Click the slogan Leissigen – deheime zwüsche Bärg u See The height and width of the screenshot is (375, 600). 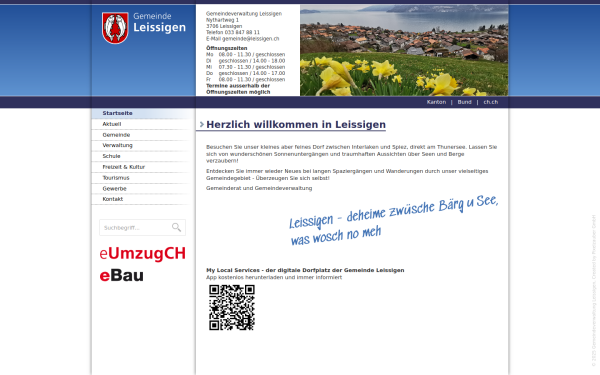tap(393, 221)
